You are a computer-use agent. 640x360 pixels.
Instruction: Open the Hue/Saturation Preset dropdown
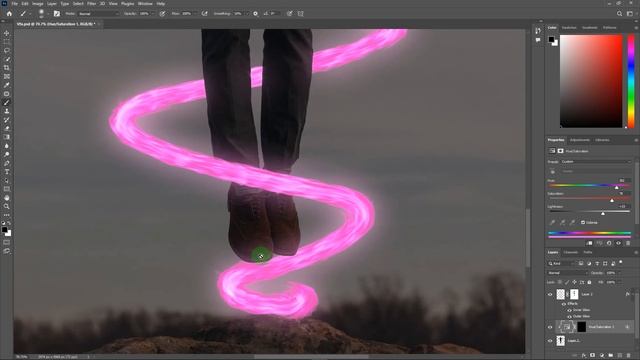tap(596, 162)
